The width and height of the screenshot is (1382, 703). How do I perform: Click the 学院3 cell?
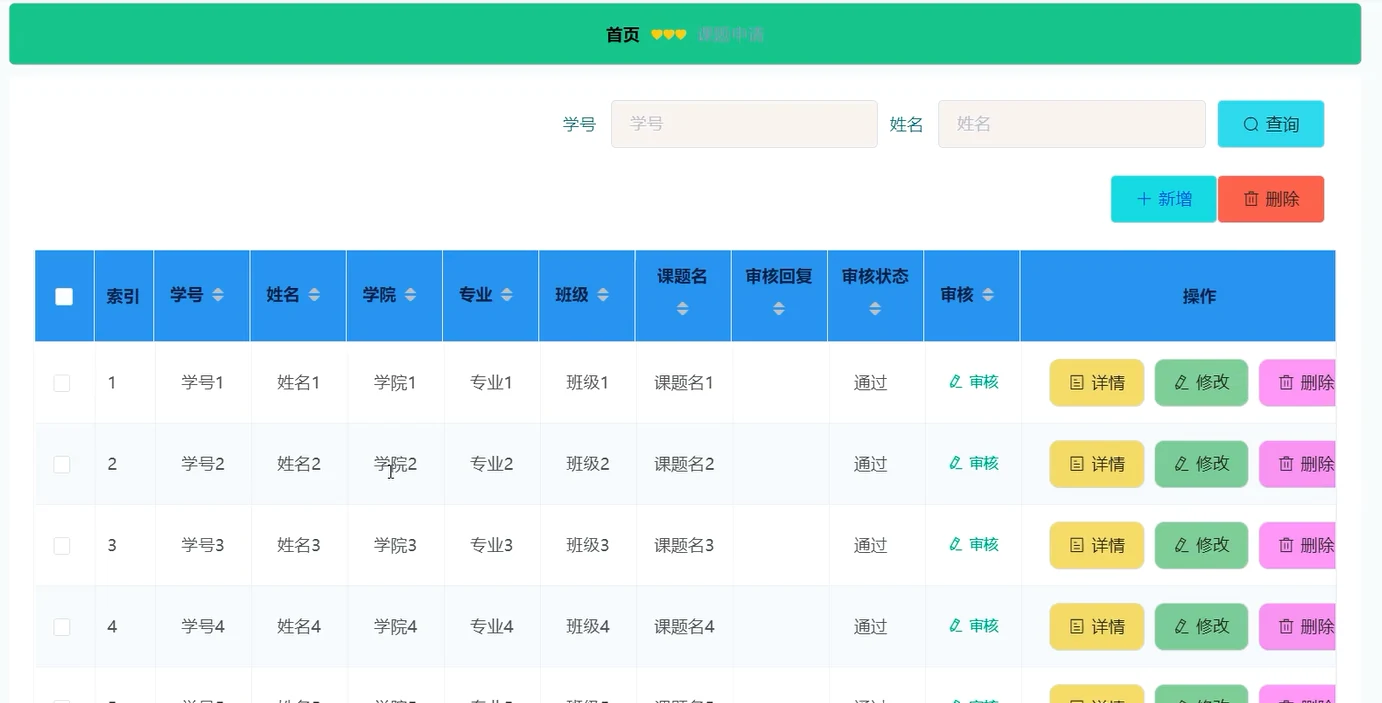(395, 545)
